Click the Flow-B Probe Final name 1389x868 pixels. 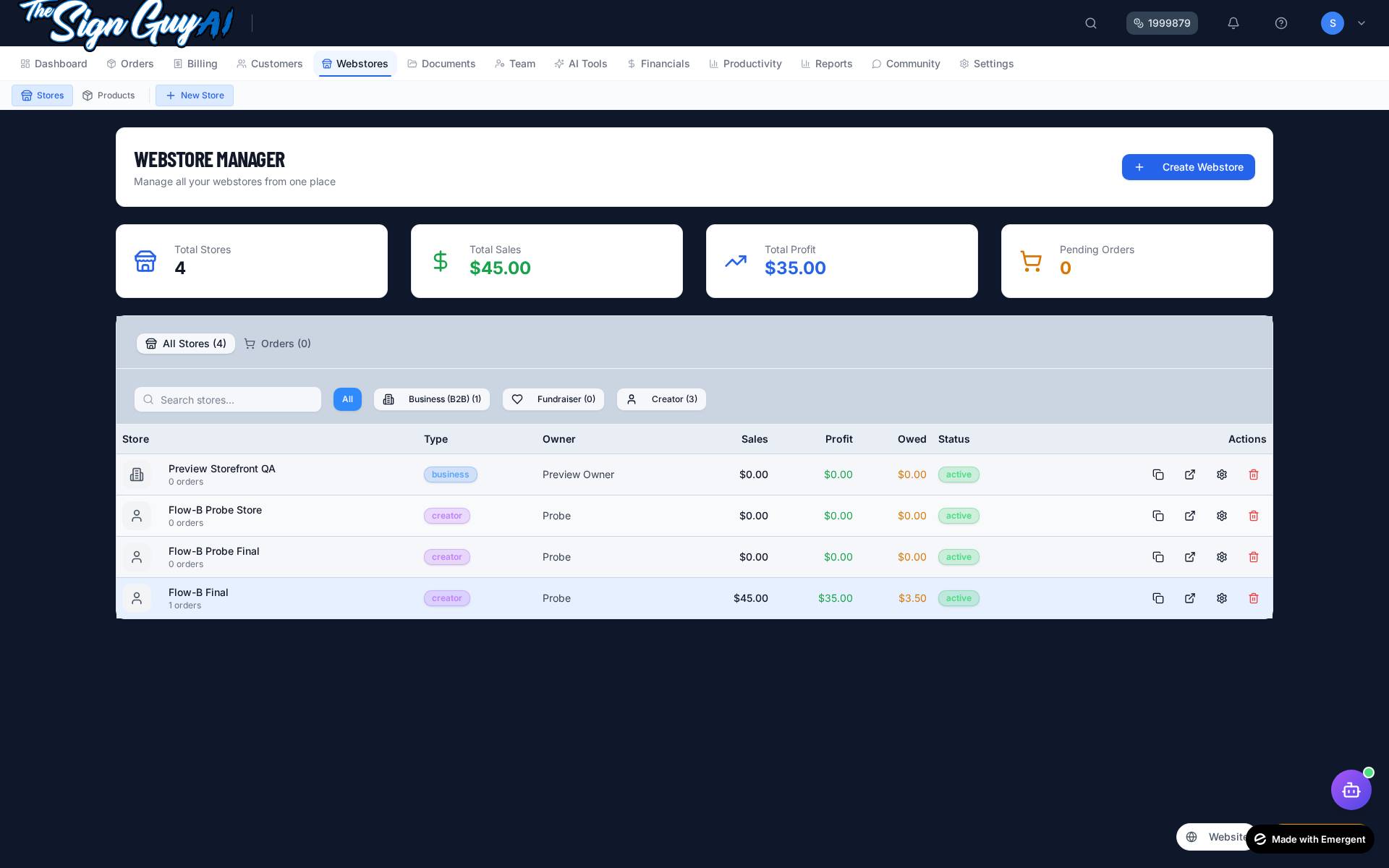pos(214,551)
